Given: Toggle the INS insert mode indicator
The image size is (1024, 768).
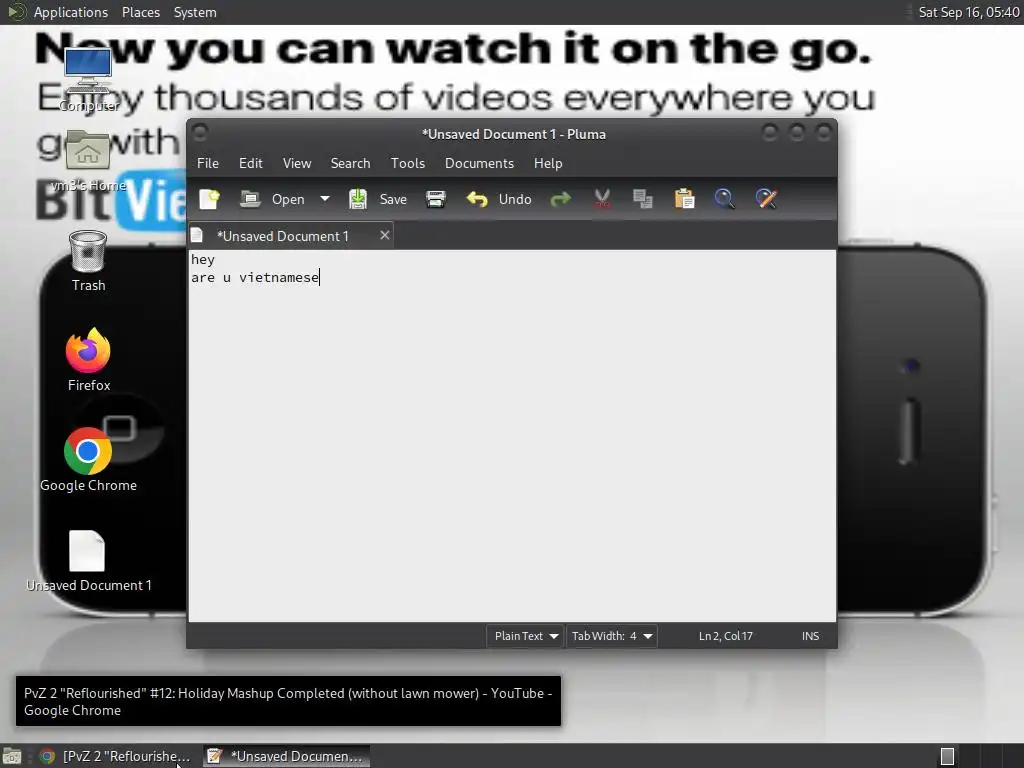Looking at the screenshot, I should (810, 636).
